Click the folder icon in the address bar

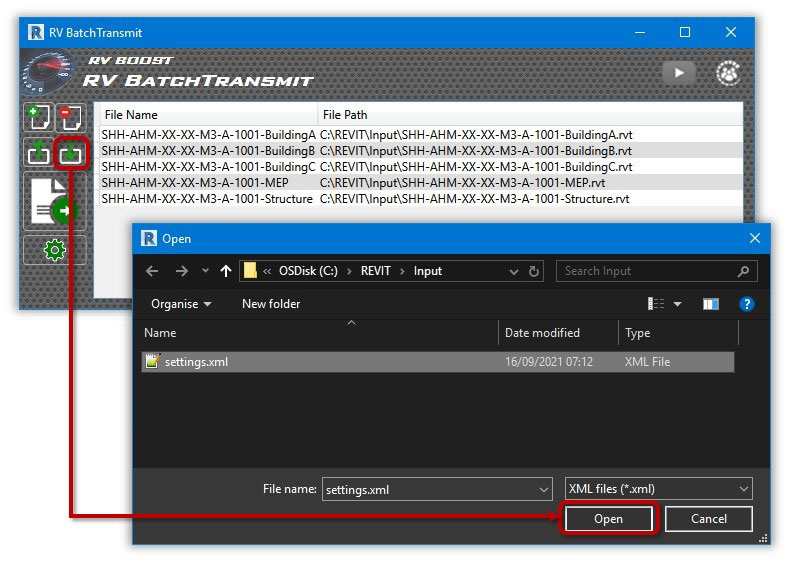click(x=250, y=271)
